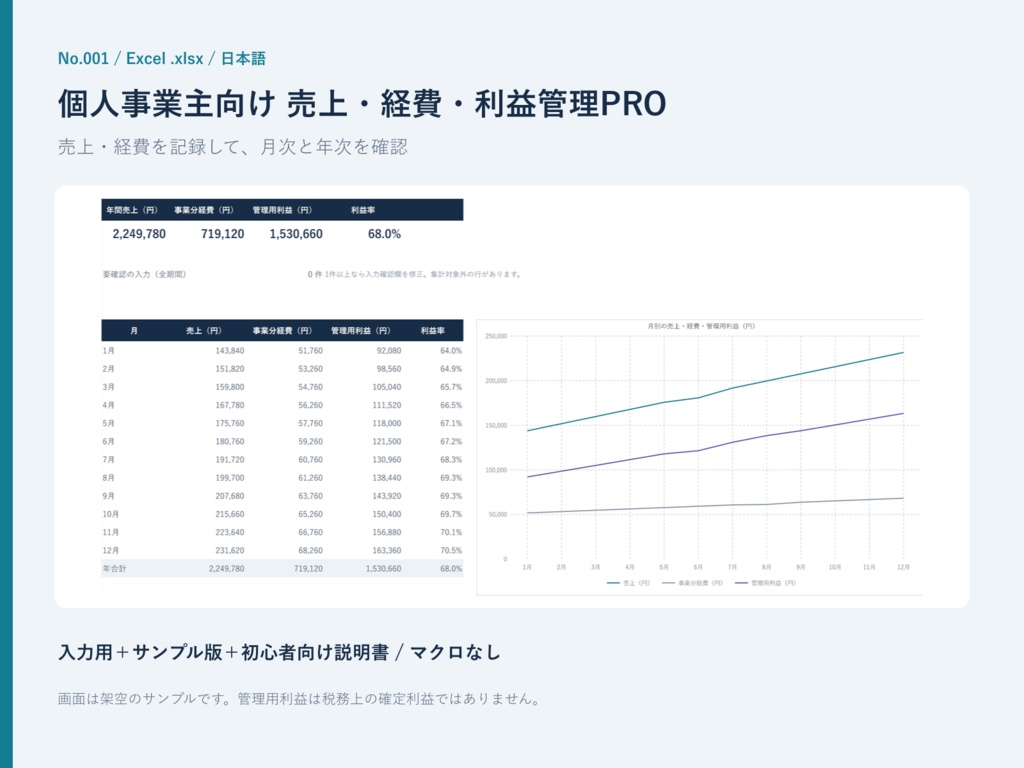Click the line '入力用＋サンプル版＋初心者向け説明書 / マクロなし'
Viewport: 1024px width, 768px height.
click(280, 652)
